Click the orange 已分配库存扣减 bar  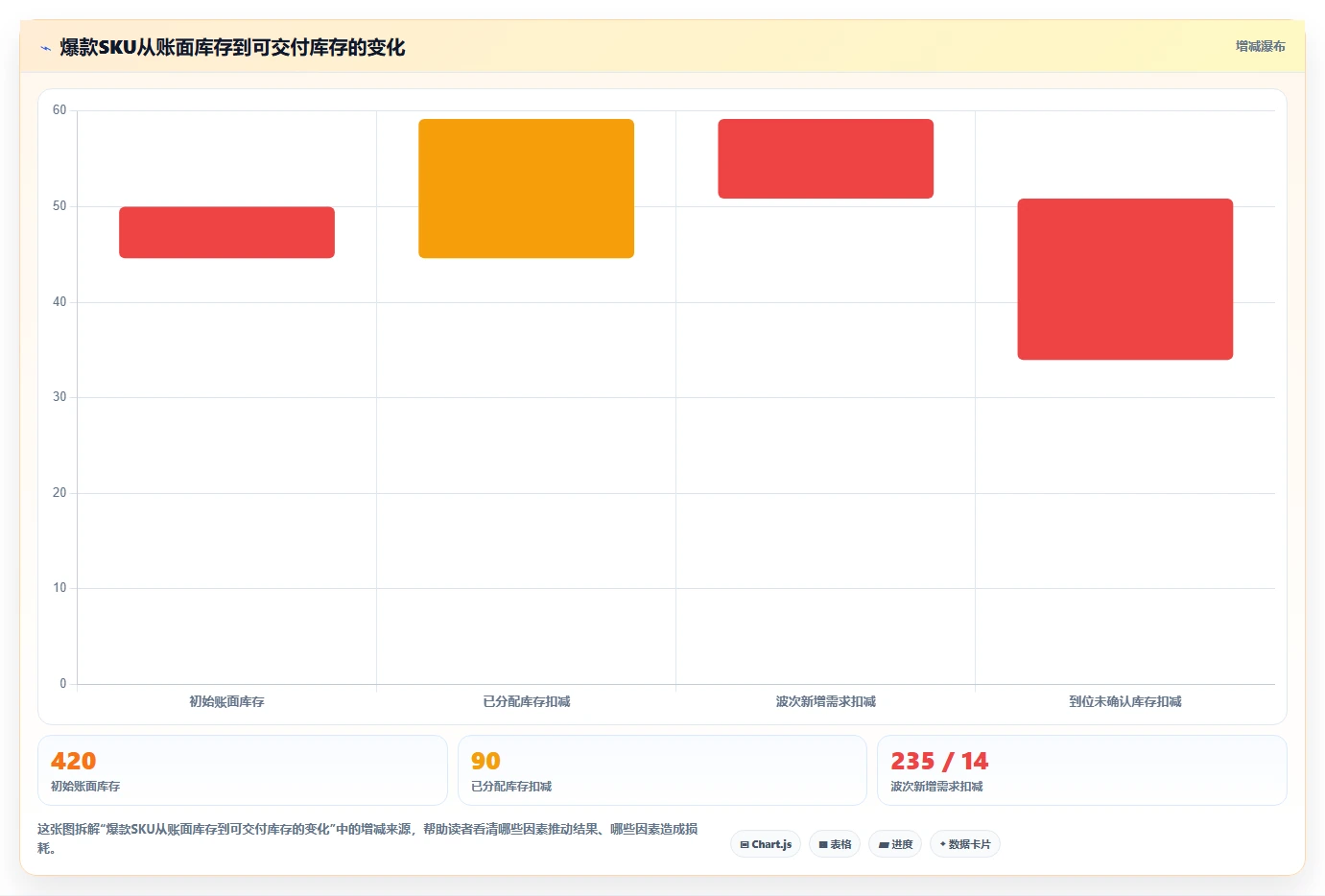pos(526,188)
